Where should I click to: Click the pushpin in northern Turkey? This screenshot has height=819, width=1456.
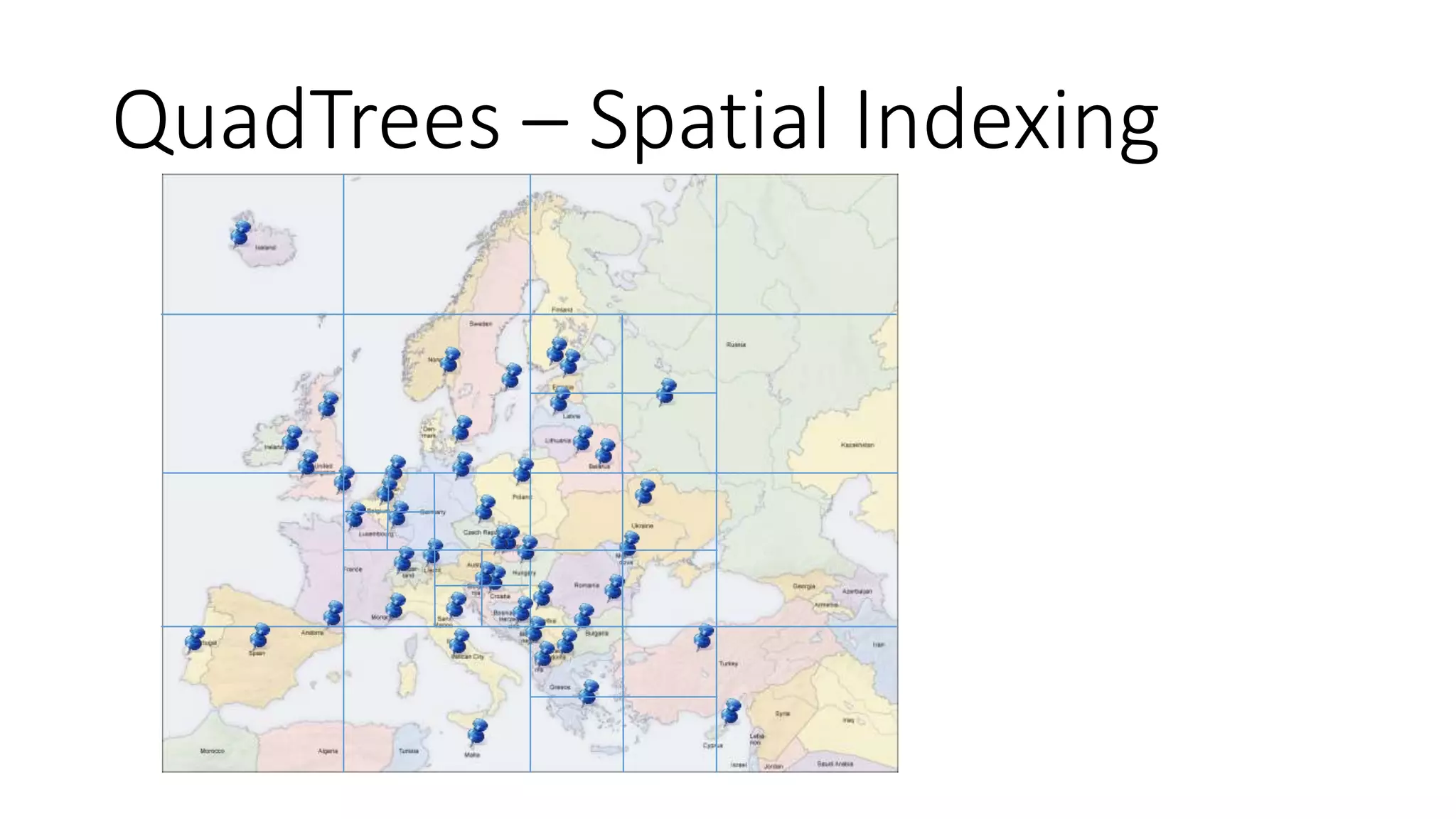point(704,637)
